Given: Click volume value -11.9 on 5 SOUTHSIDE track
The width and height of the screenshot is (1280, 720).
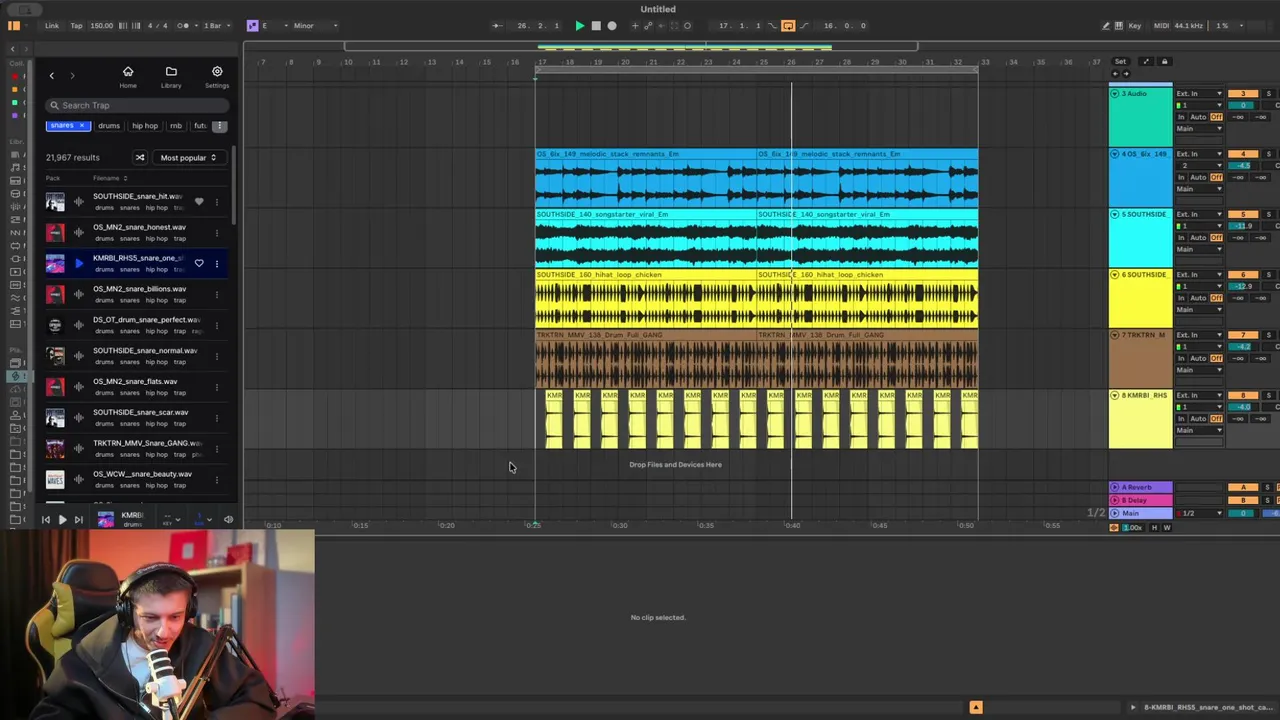Looking at the screenshot, I should click(1243, 226).
